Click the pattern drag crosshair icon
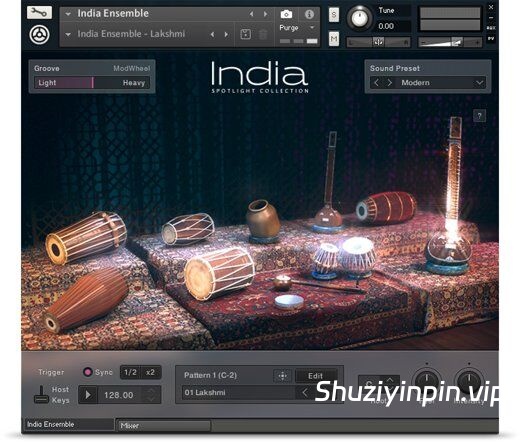This screenshot has width=520, height=442. tap(282, 376)
